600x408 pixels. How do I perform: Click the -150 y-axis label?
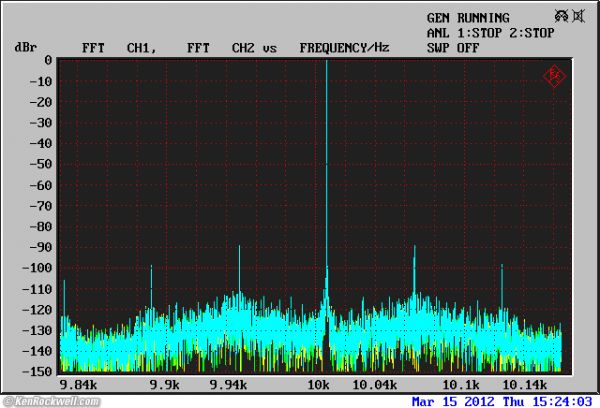tap(37, 372)
